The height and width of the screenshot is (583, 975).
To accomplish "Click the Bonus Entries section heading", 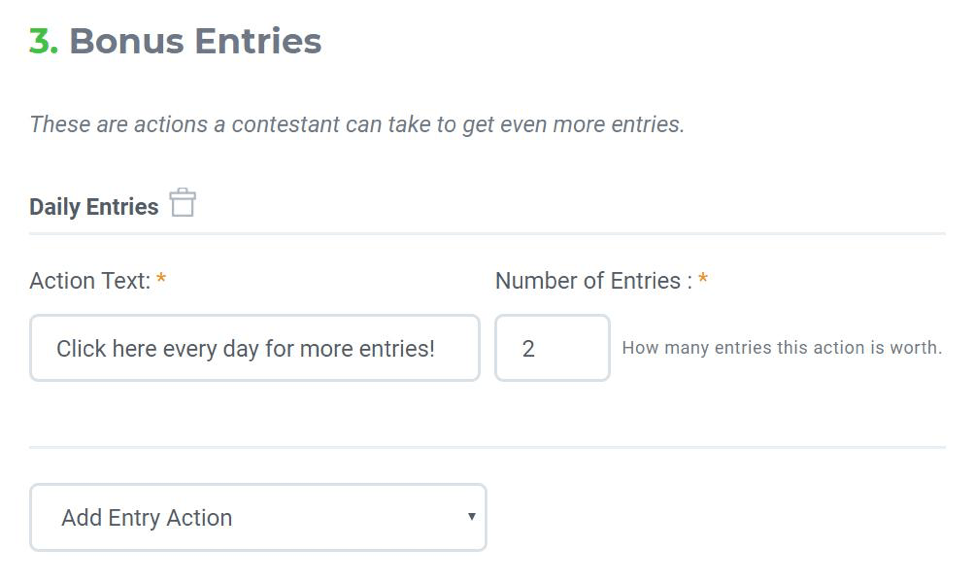I will tap(195, 41).
